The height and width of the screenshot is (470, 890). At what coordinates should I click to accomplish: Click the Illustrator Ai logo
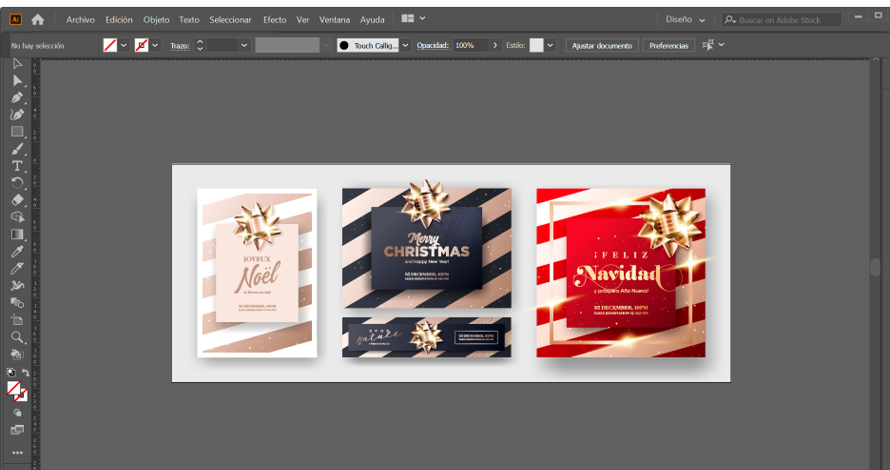tap(16, 19)
